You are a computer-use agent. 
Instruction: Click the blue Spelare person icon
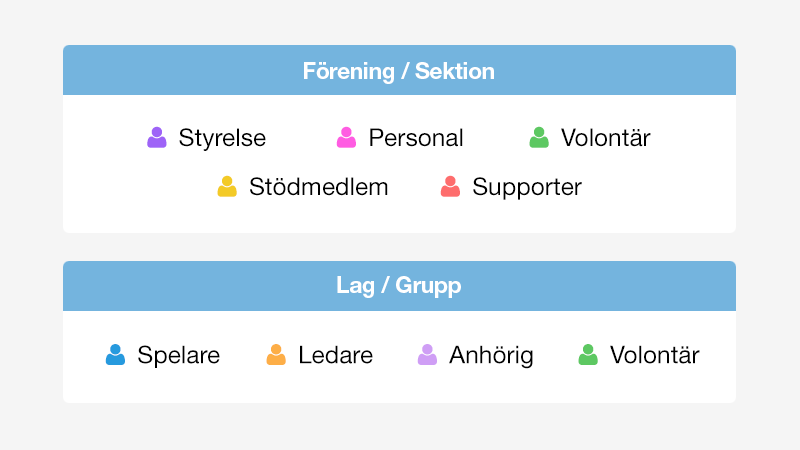(116, 355)
